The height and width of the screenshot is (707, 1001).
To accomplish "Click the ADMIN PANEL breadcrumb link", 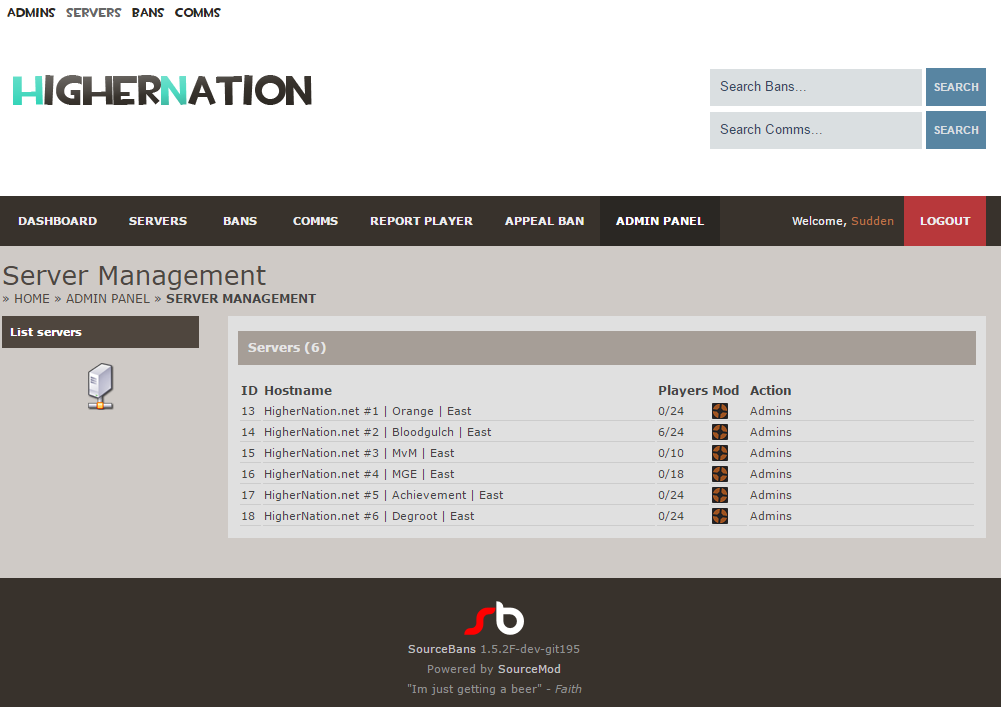I will pyautogui.click(x=108, y=299).
